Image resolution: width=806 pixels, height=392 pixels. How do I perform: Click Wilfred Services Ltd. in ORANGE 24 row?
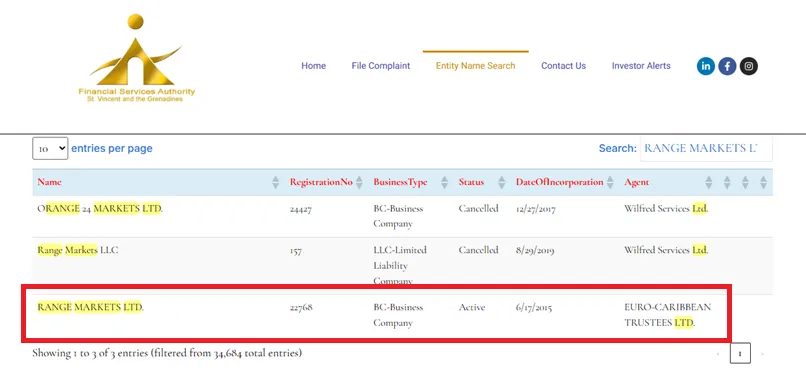[x=666, y=209]
